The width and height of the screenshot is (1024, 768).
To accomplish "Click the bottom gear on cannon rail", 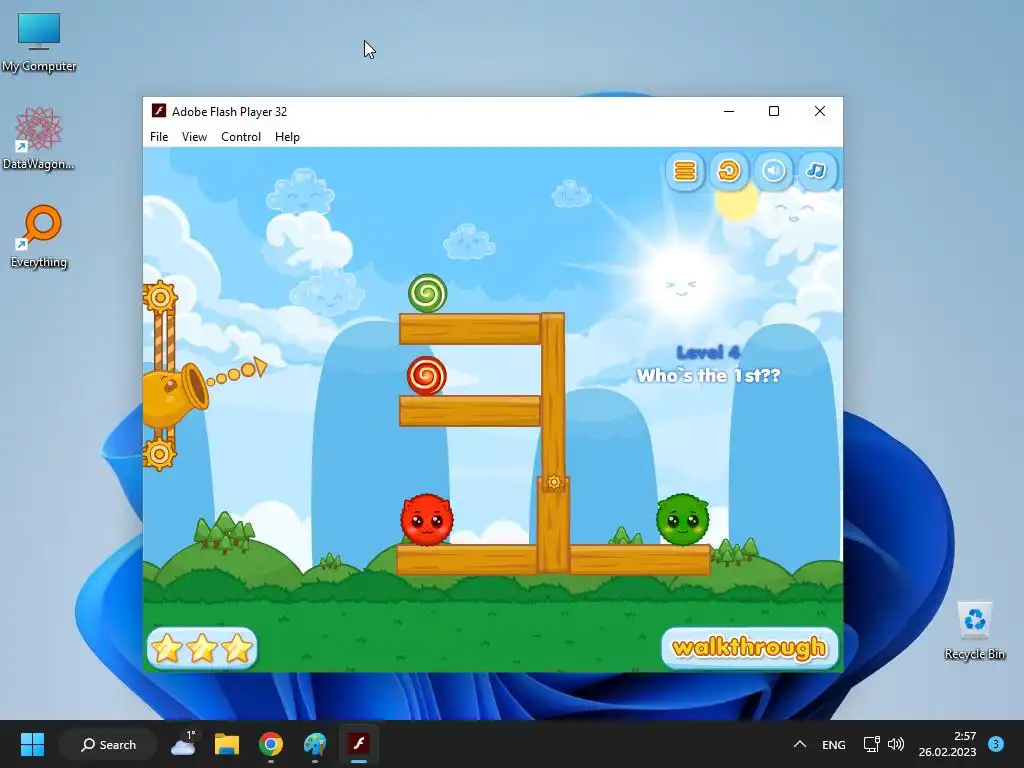I will (159, 453).
